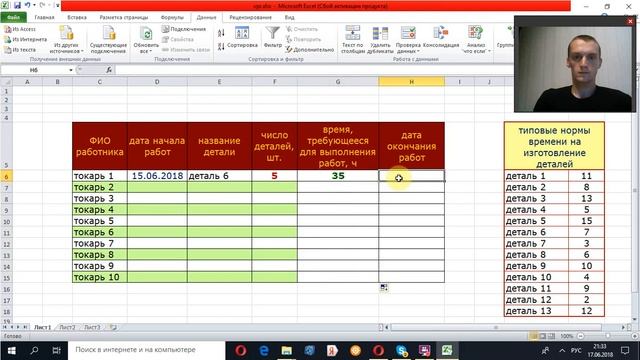This screenshot has width=640, height=360.
Task: Select деталь 13 in norms table
Action: (536, 311)
